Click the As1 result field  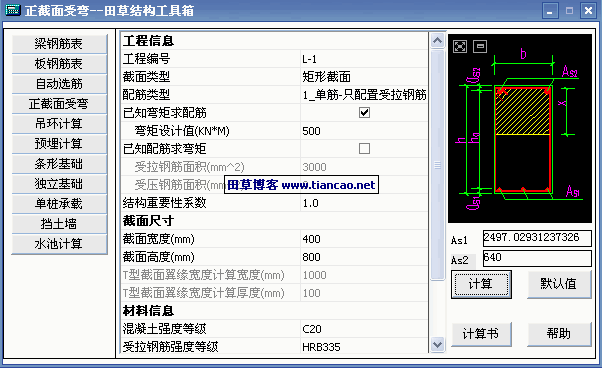point(537,238)
